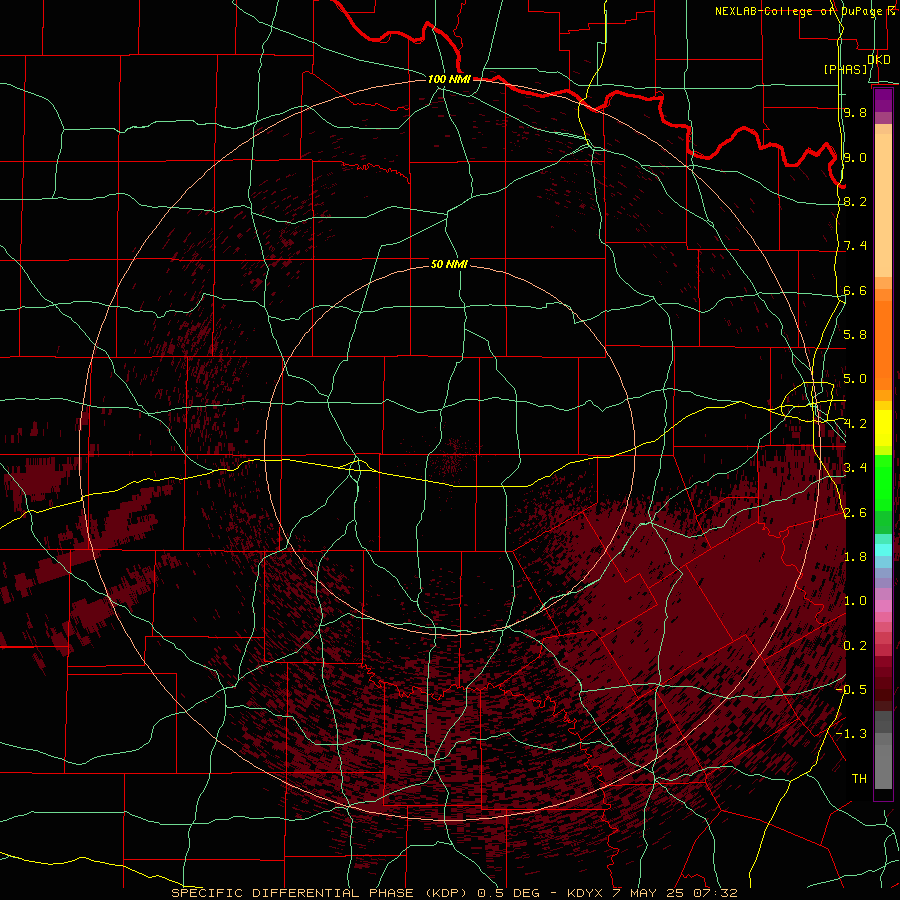
Task: Click the 7.4 value on the color scale
Action: [x=855, y=246]
